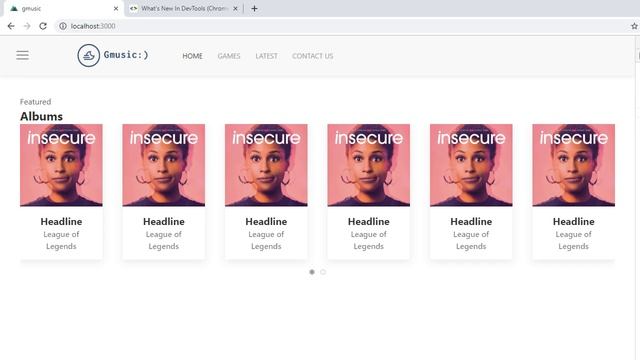Click the sixth card's Headline title
This screenshot has height=360, width=640.
573,221
